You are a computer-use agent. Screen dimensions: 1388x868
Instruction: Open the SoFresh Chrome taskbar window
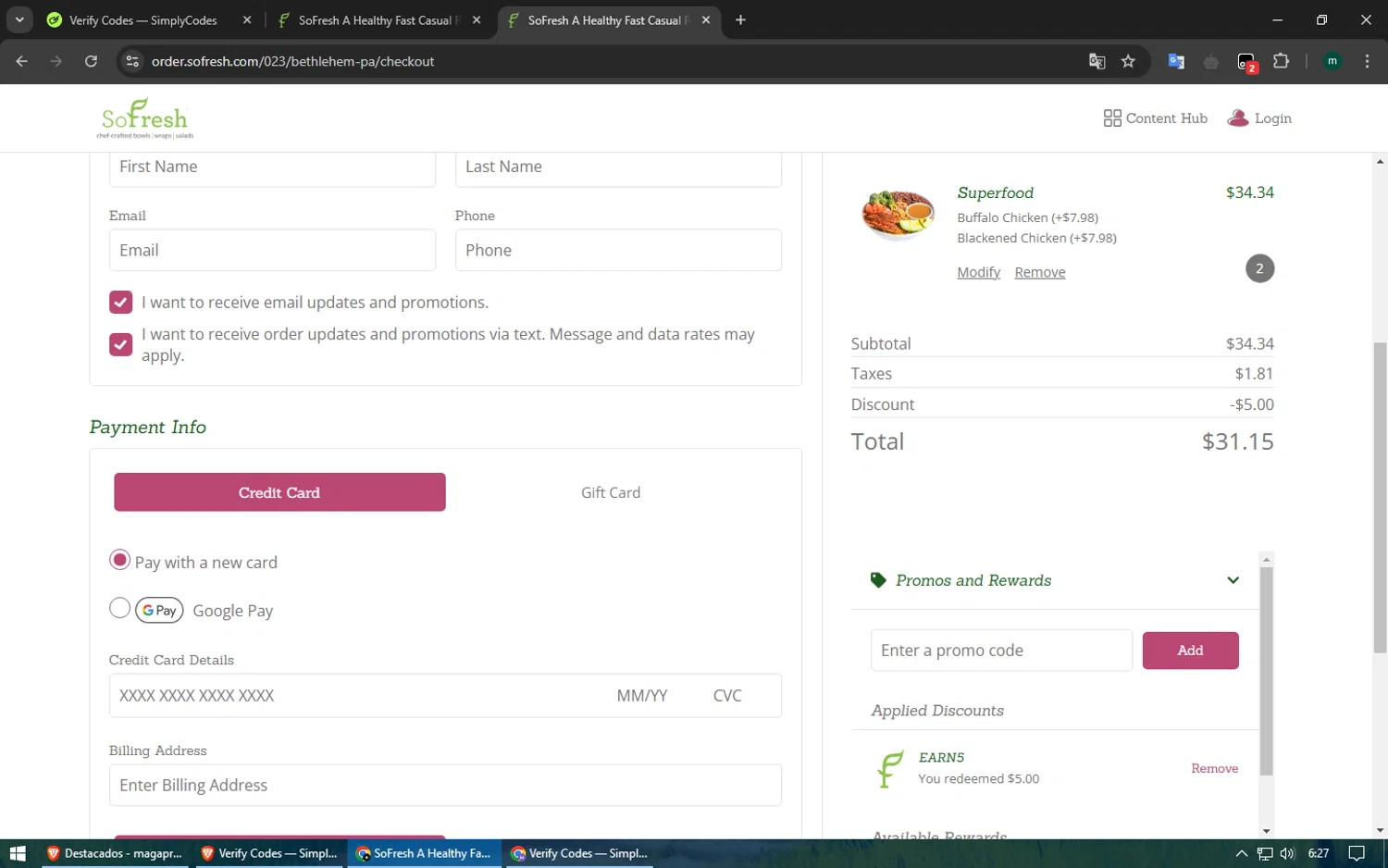pyautogui.click(x=425, y=853)
